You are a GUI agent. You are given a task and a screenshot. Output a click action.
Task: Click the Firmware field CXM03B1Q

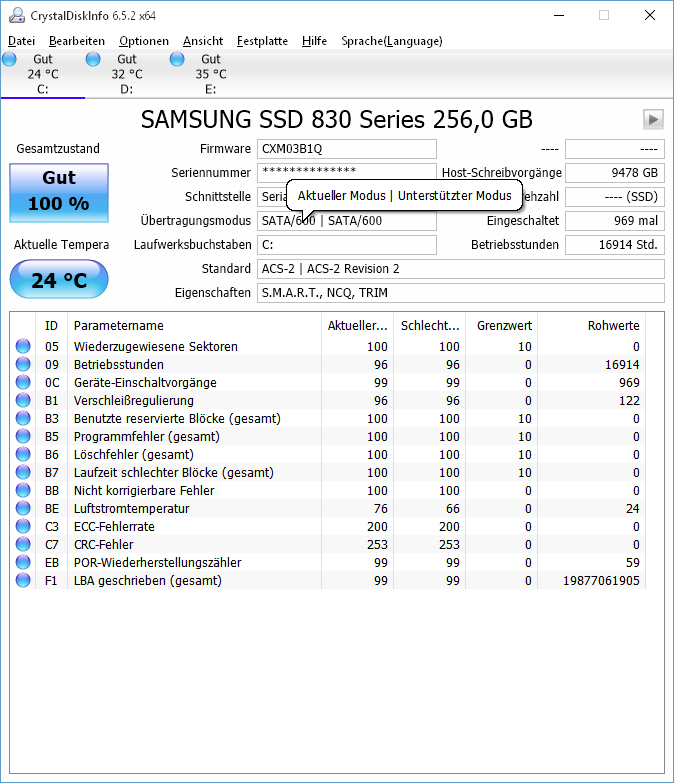[347, 149]
